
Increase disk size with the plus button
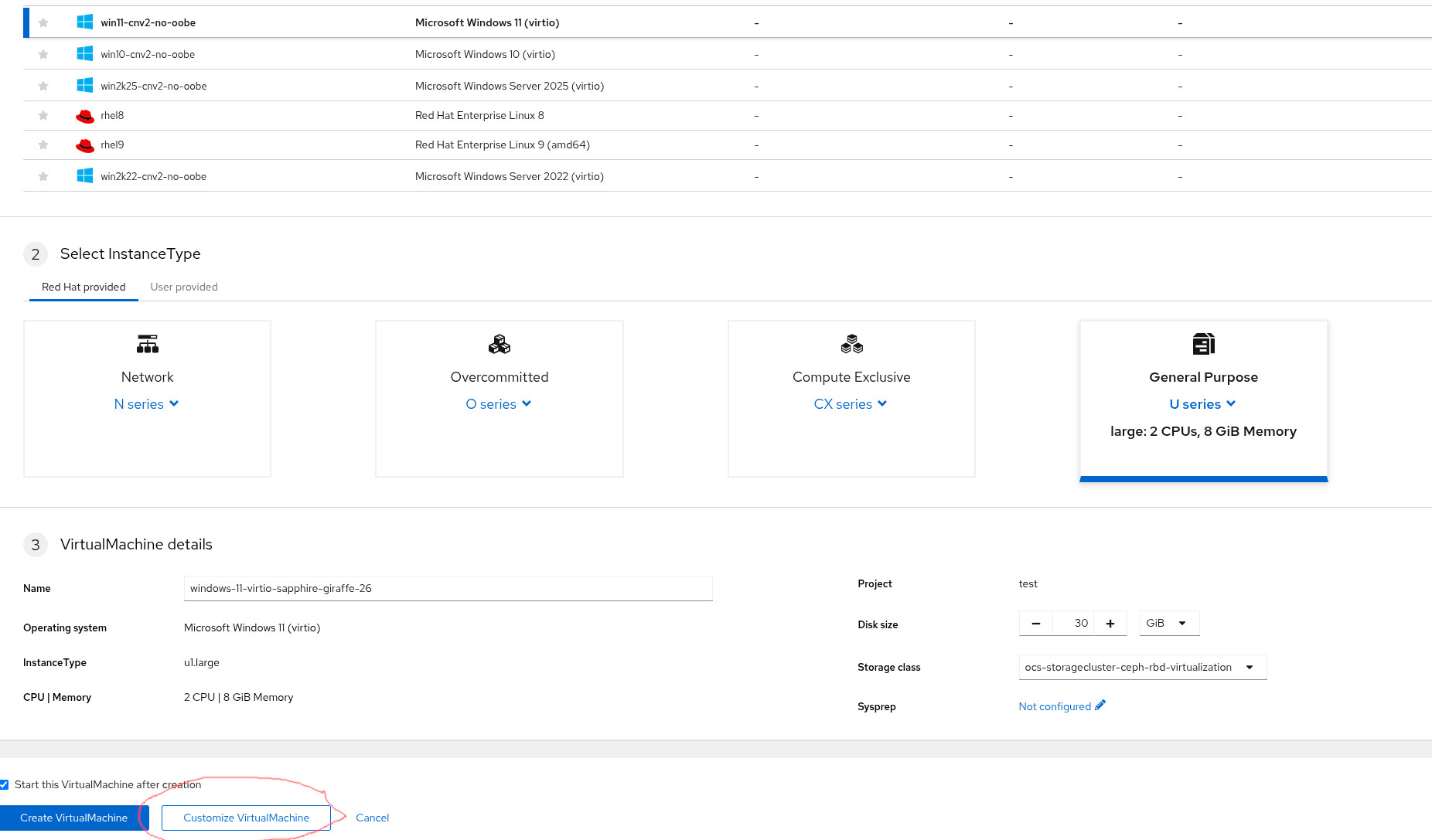[x=1110, y=623]
